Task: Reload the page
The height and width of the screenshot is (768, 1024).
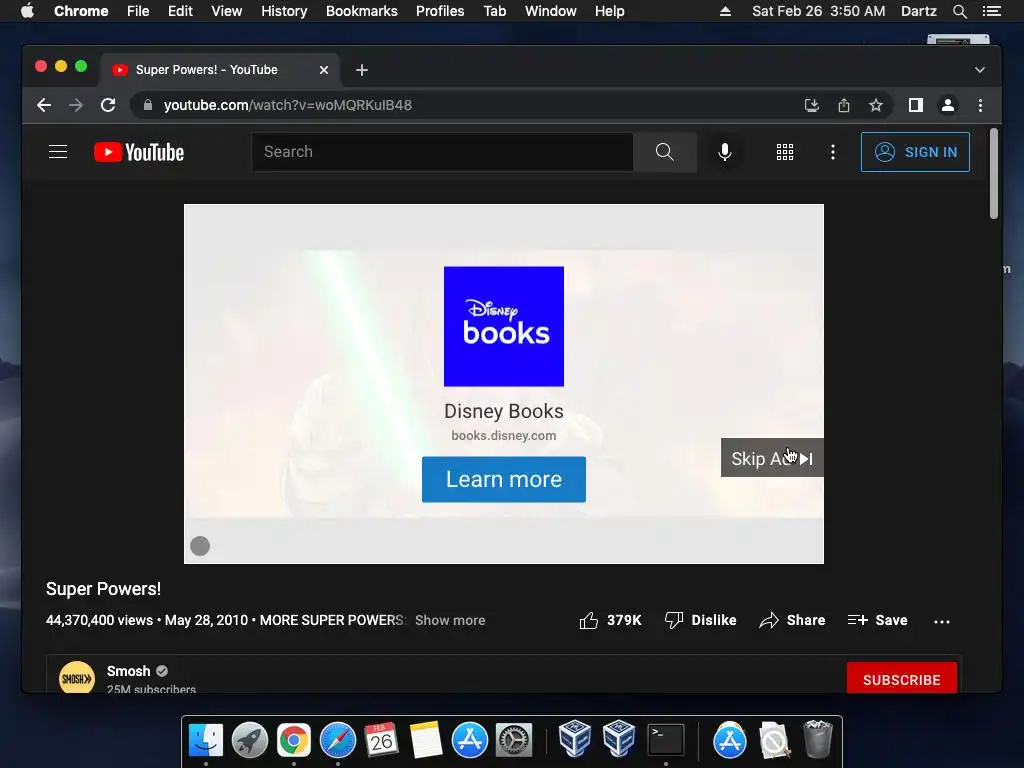Action: coord(108,105)
